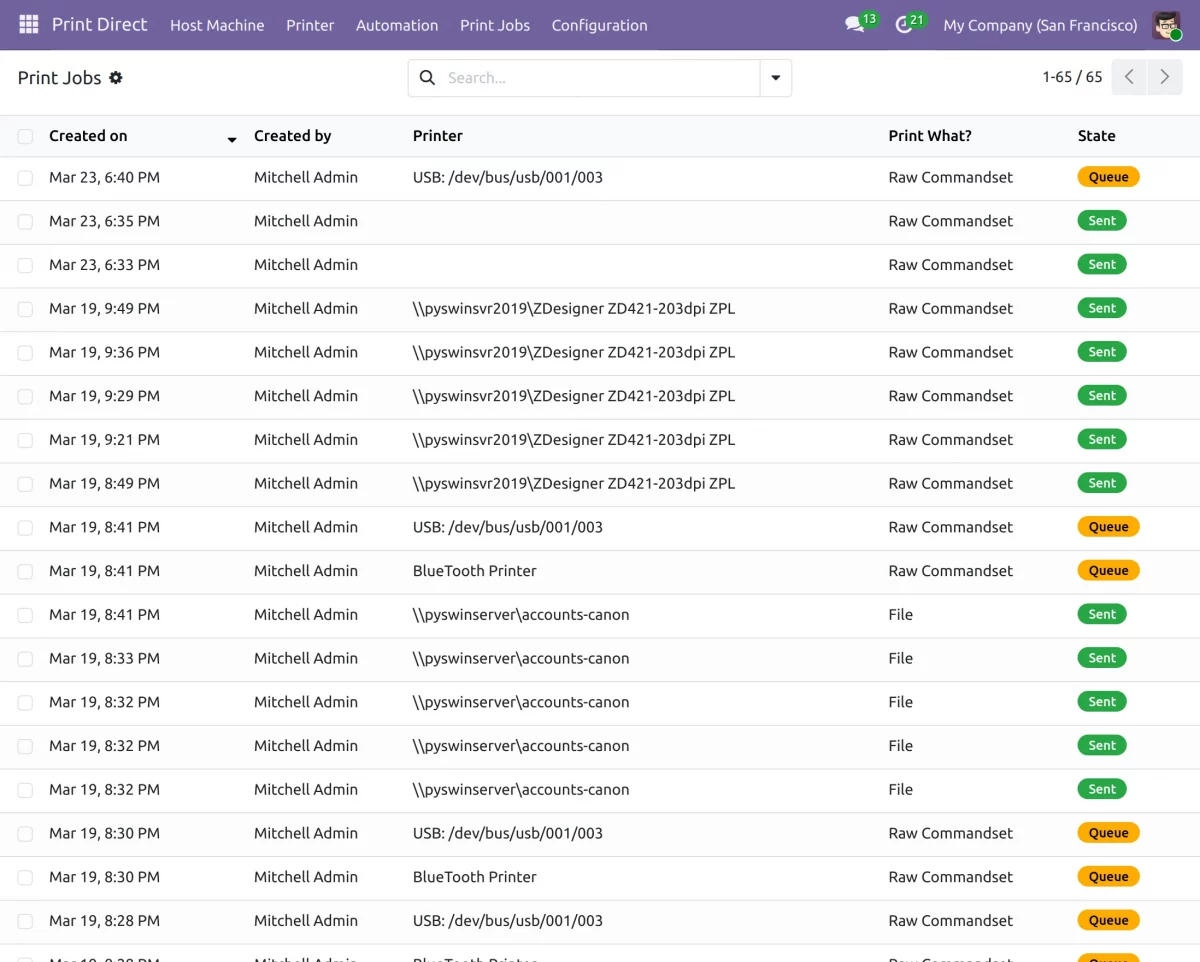This screenshot has width=1200, height=962.
Task: Switch company via My Company (San Francisco)
Action: (x=1040, y=25)
